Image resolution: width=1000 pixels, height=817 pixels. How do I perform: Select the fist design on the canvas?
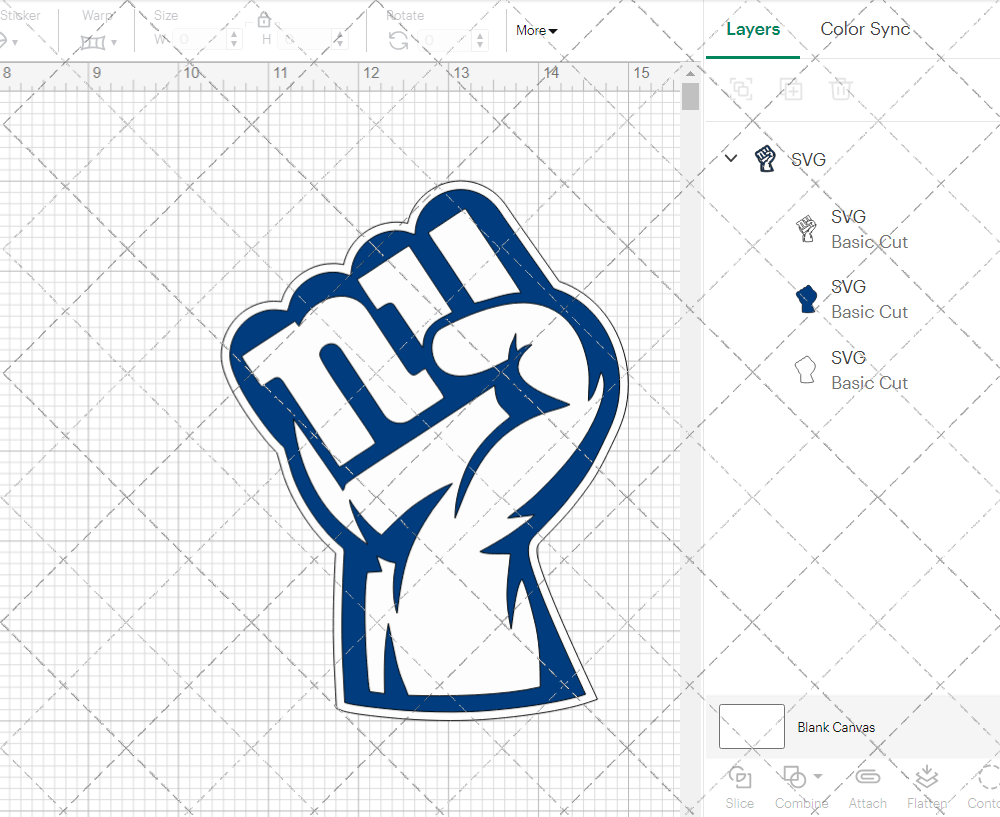[424, 450]
